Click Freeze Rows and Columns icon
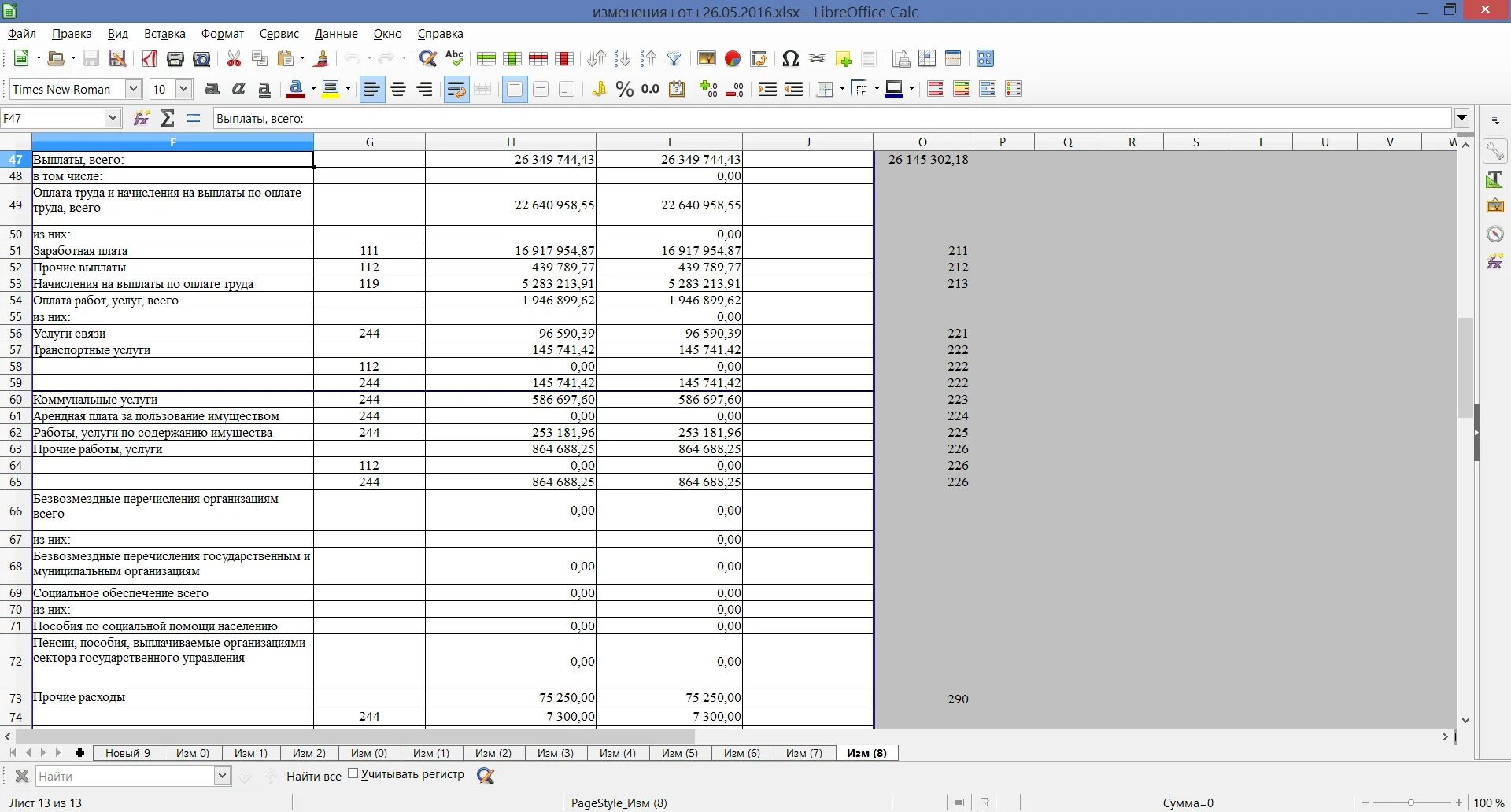 pyautogui.click(x=927, y=58)
